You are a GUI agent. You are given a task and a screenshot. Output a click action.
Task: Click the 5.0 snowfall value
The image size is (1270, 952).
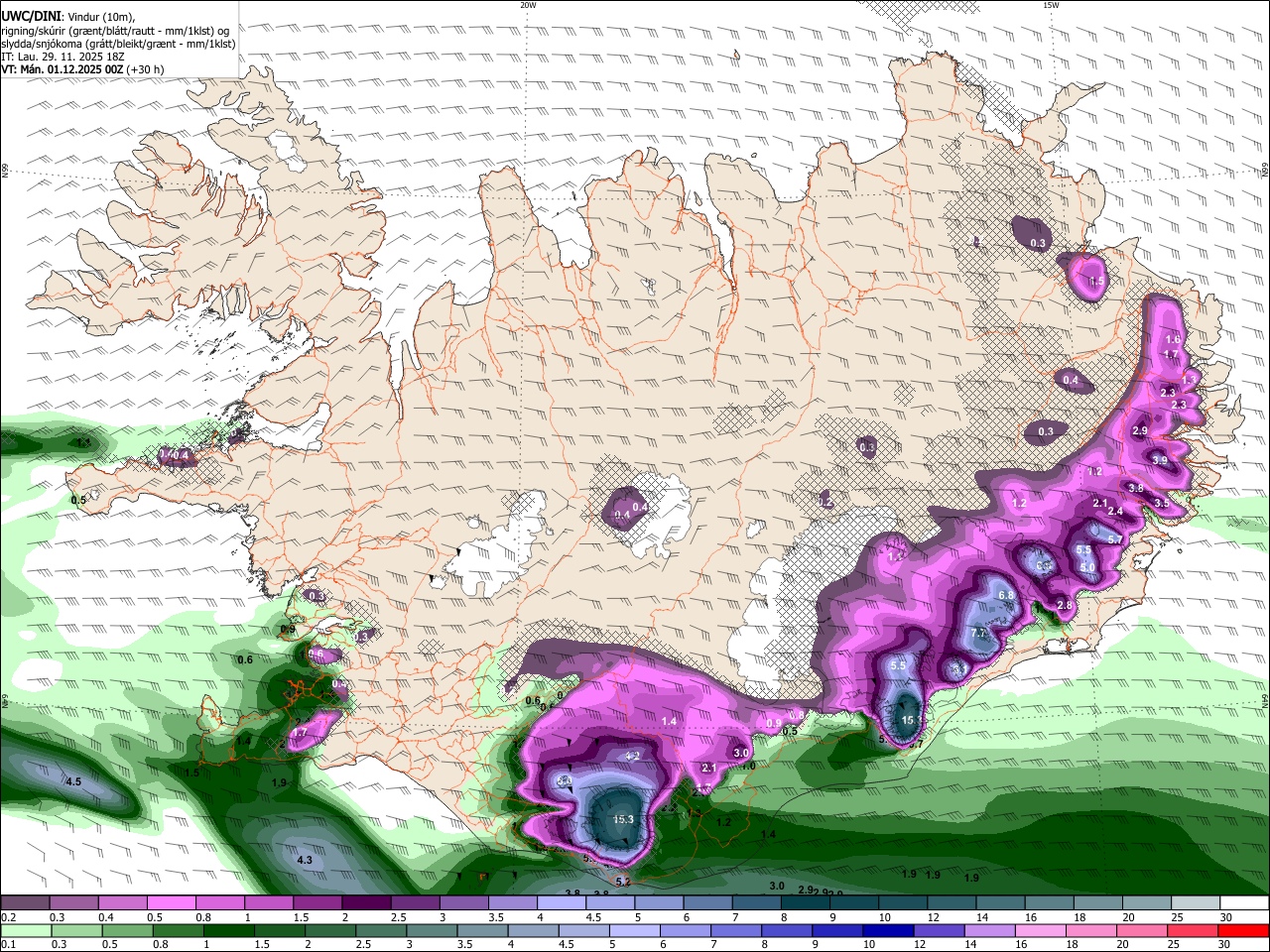click(1087, 567)
